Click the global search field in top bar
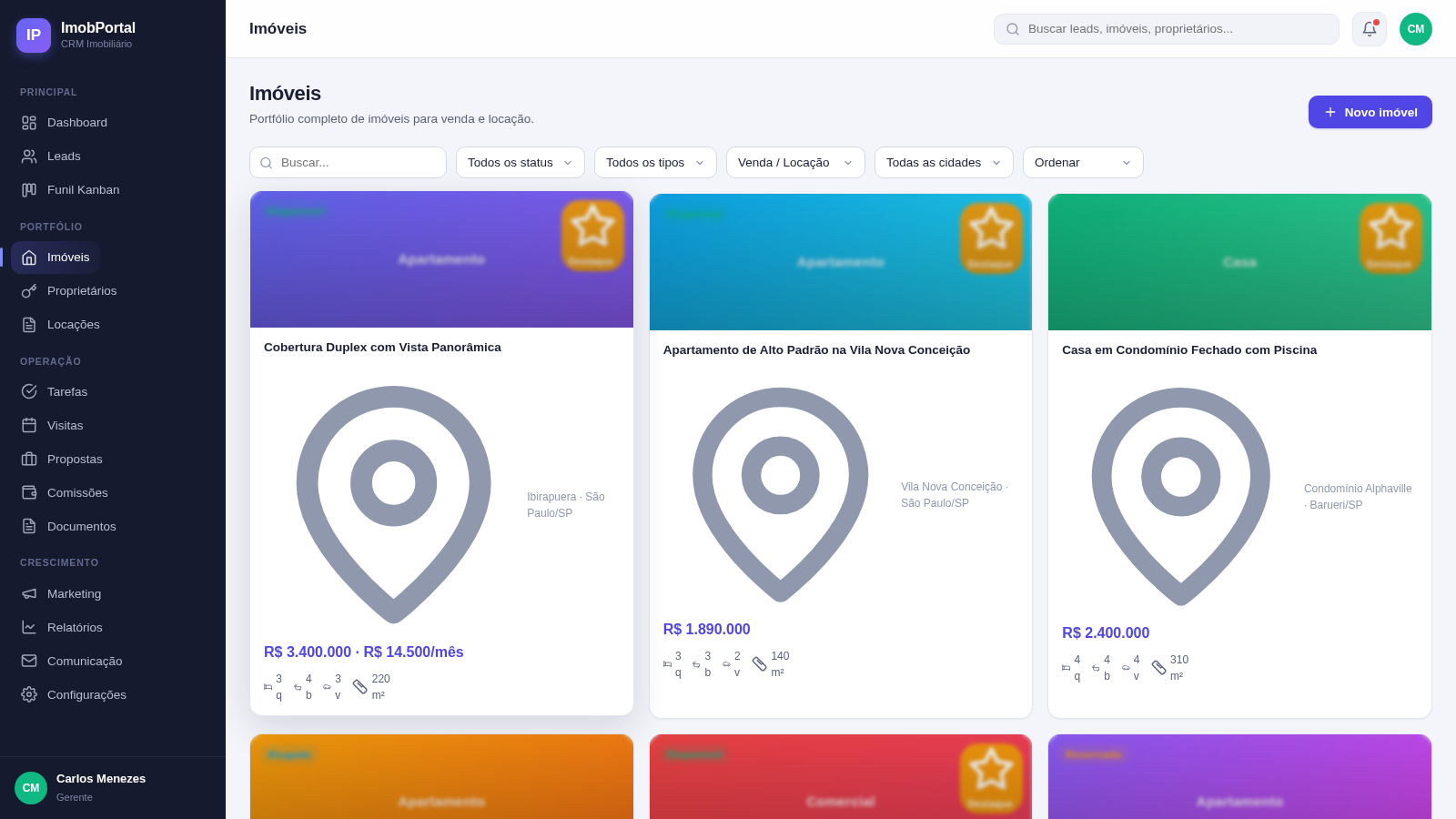This screenshot has width=1456, height=819. point(1166,29)
